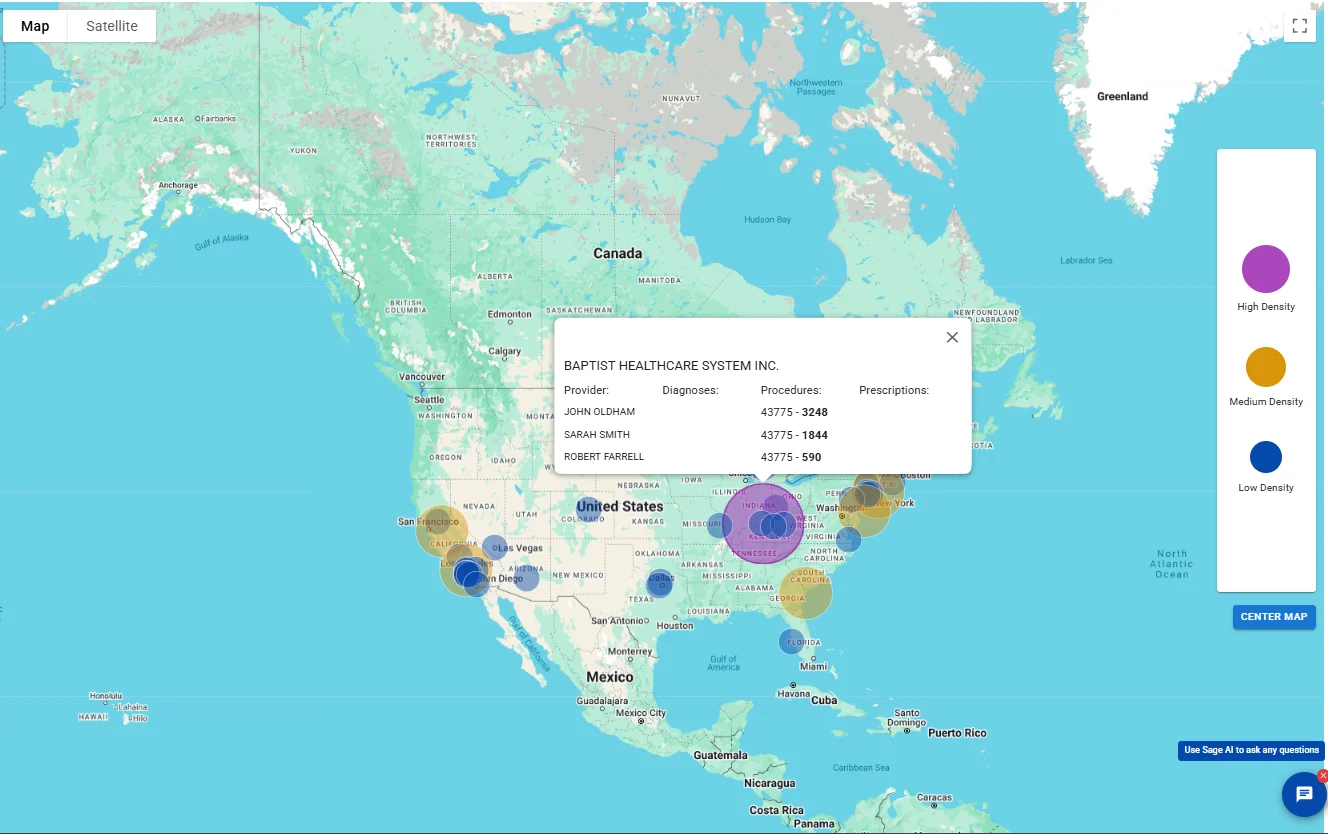Open the Sage AI chat bubble
The width and height of the screenshot is (1328, 834).
(1304, 794)
